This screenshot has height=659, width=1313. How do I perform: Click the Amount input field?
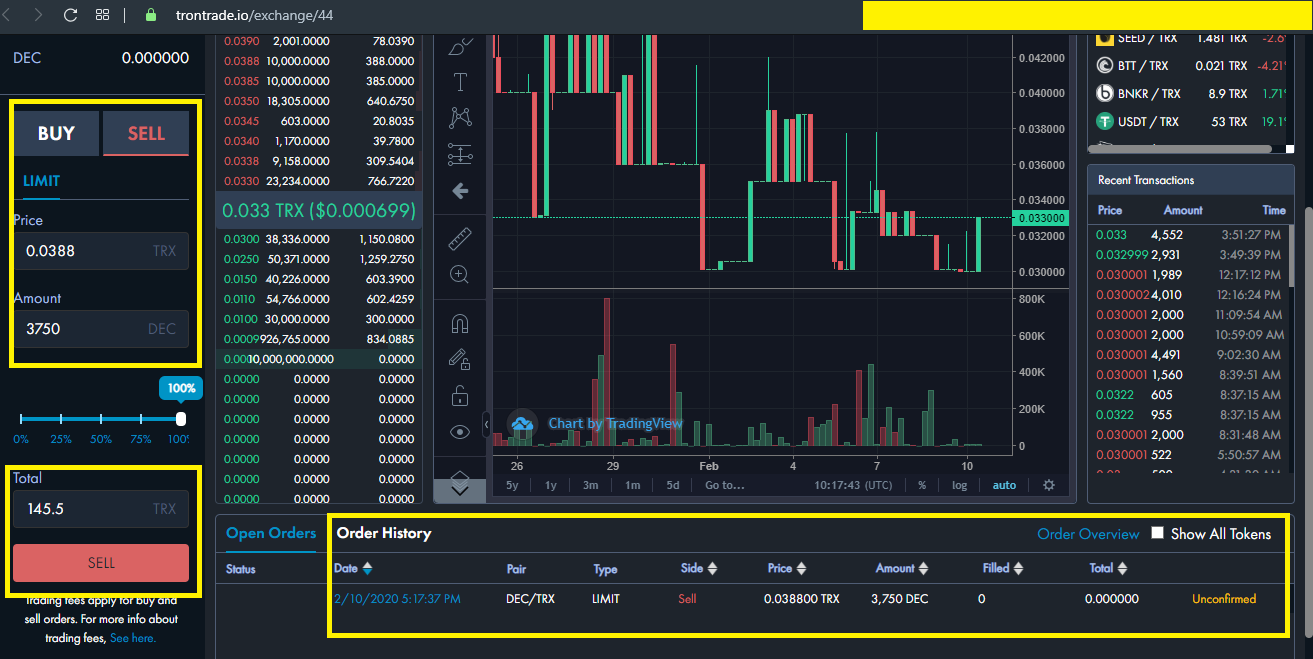(x=101, y=329)
